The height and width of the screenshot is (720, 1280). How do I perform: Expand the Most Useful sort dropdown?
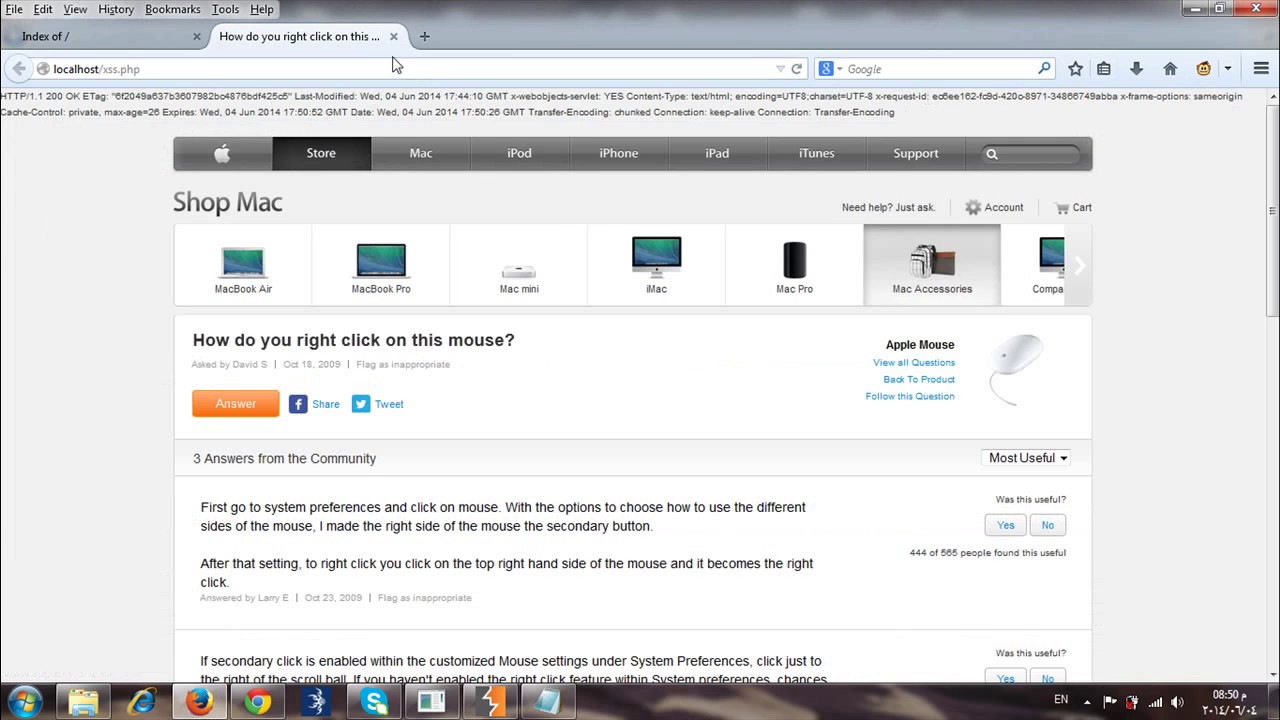click(x=1028, y=458)
